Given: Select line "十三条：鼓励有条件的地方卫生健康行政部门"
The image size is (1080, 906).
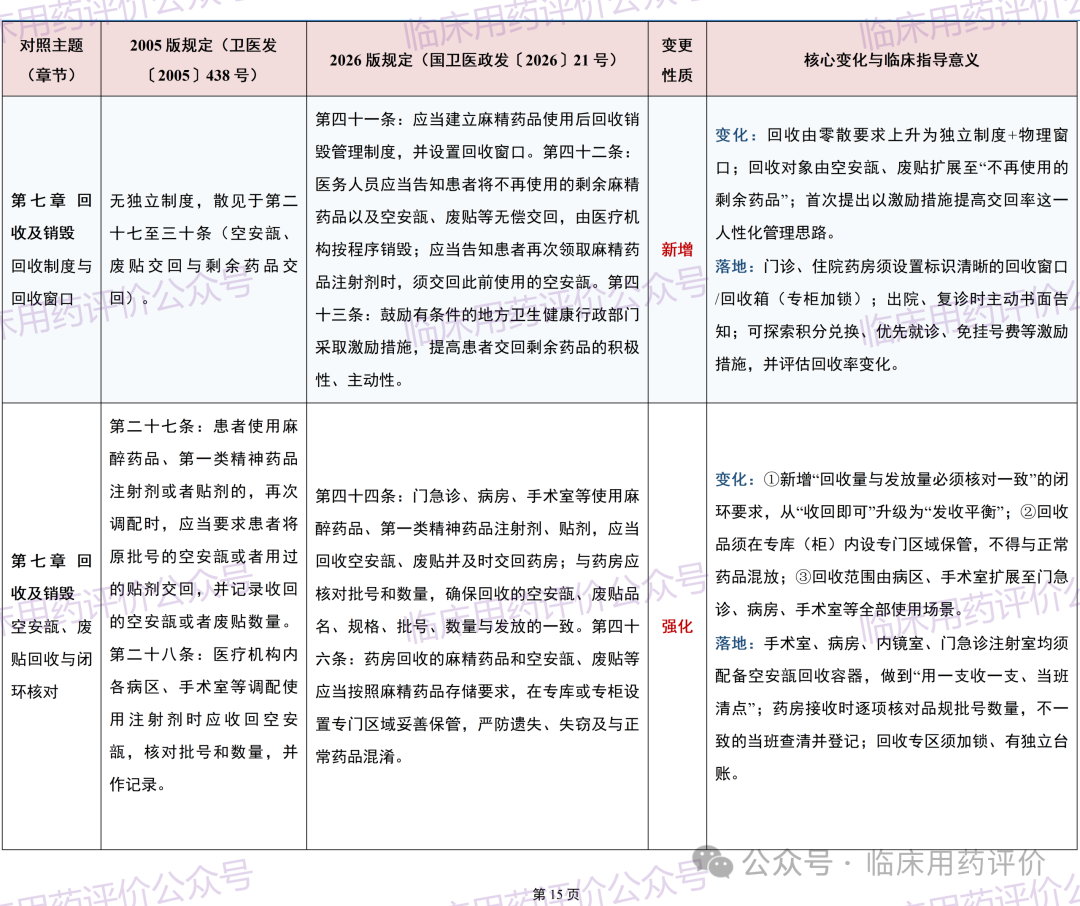Looking at the screenshot, I should click(477, 315).
